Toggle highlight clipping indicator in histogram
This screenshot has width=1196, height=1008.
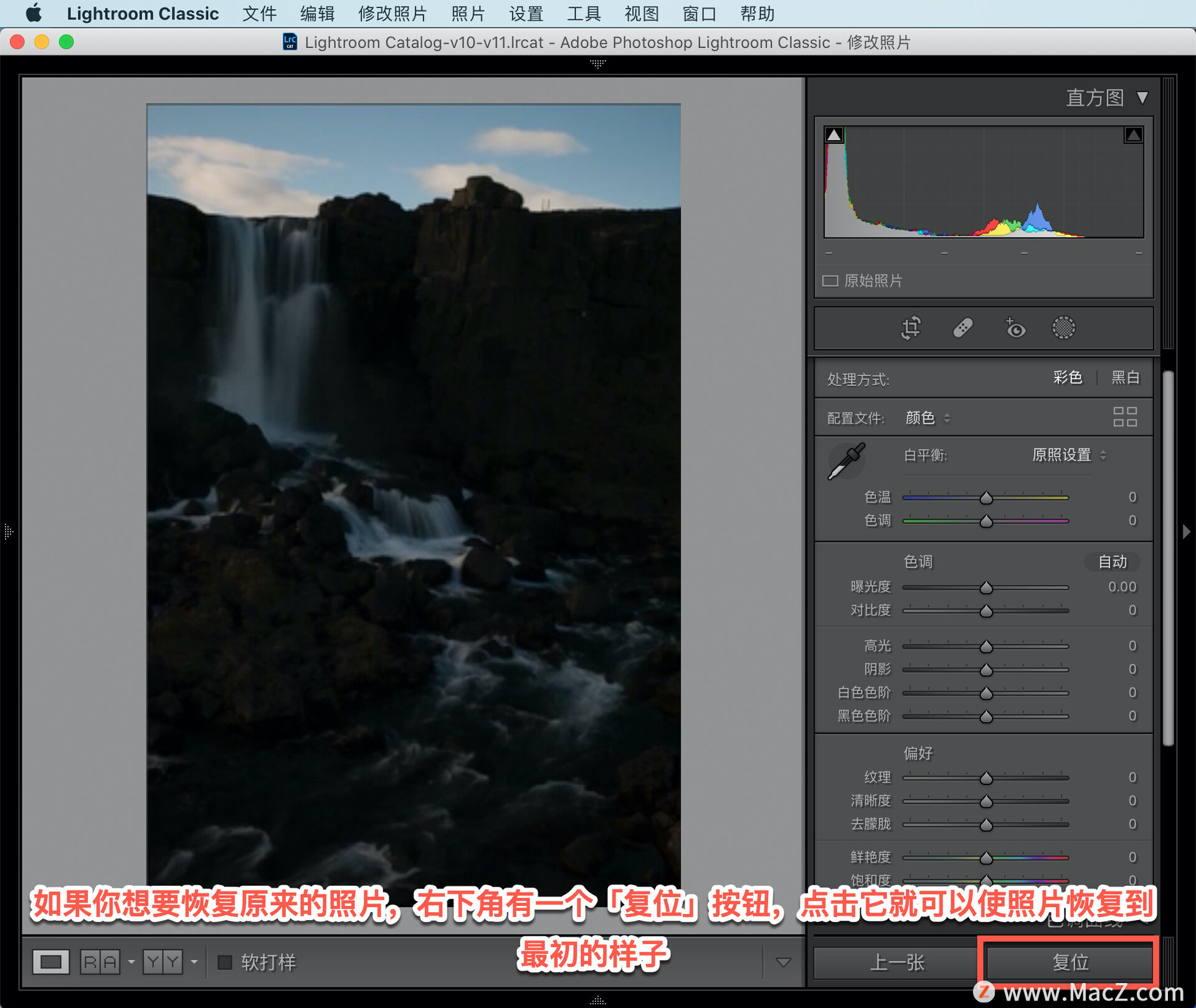[x=1133, y=135]
